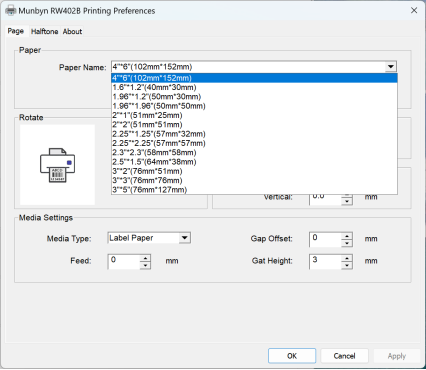Click the printer rotation preview image
Screen dimensions: 426x370
[x=57, y=165]
